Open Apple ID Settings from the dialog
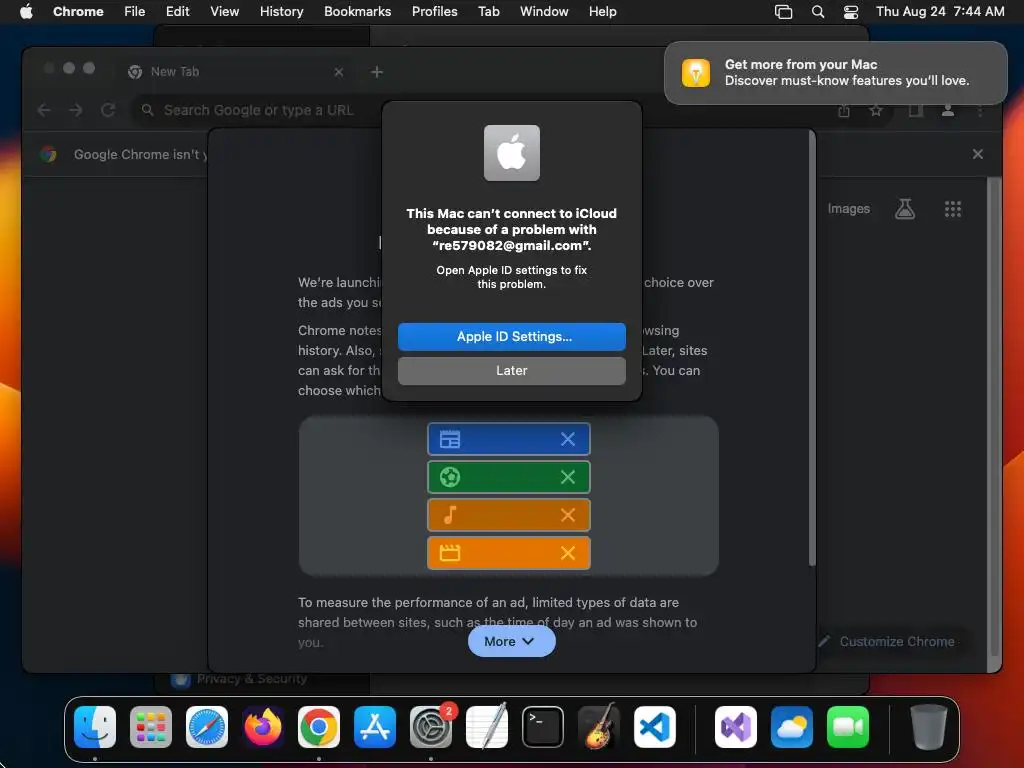 pos(511,336)
